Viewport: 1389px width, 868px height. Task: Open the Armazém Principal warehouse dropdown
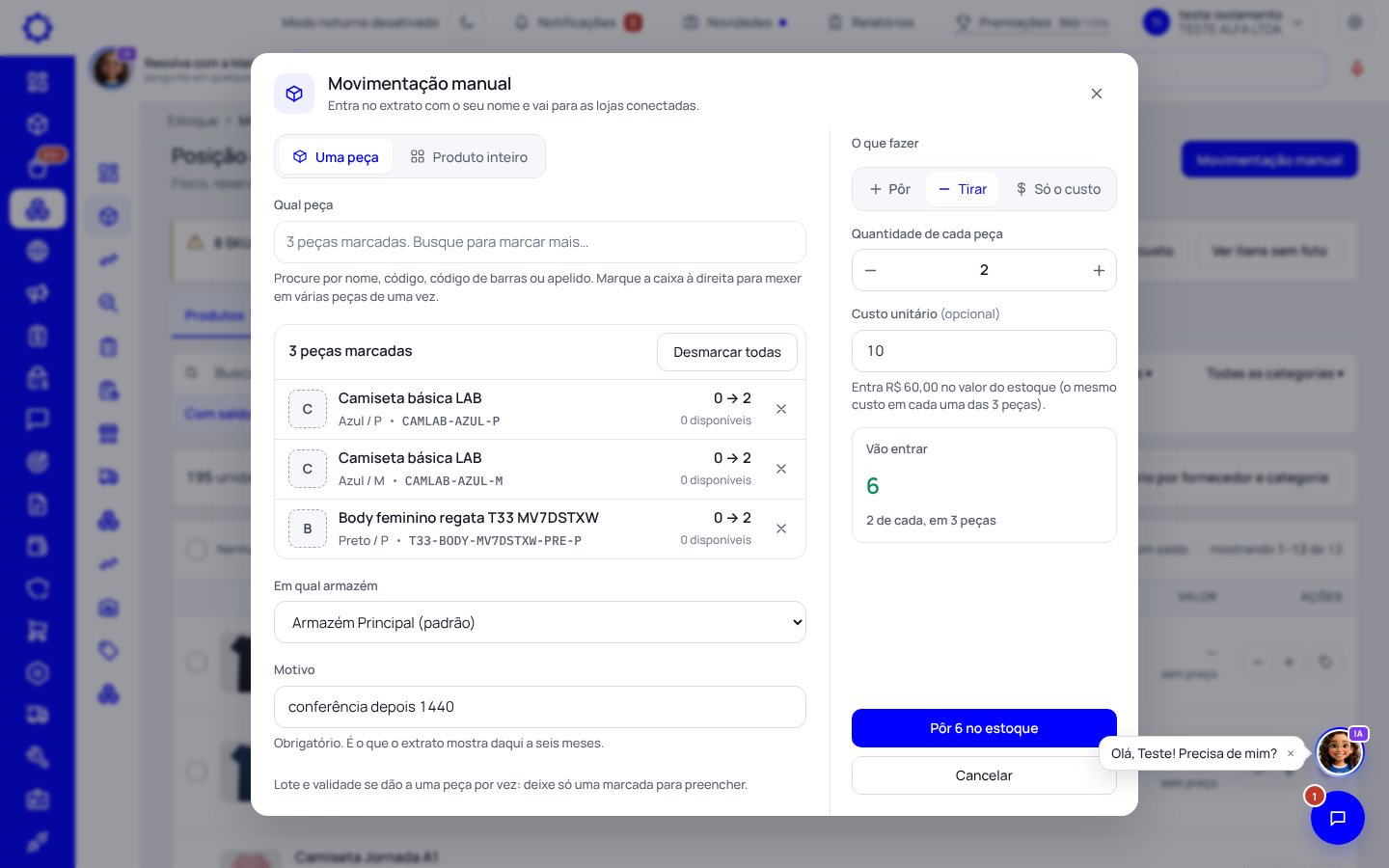click(540, 623)
